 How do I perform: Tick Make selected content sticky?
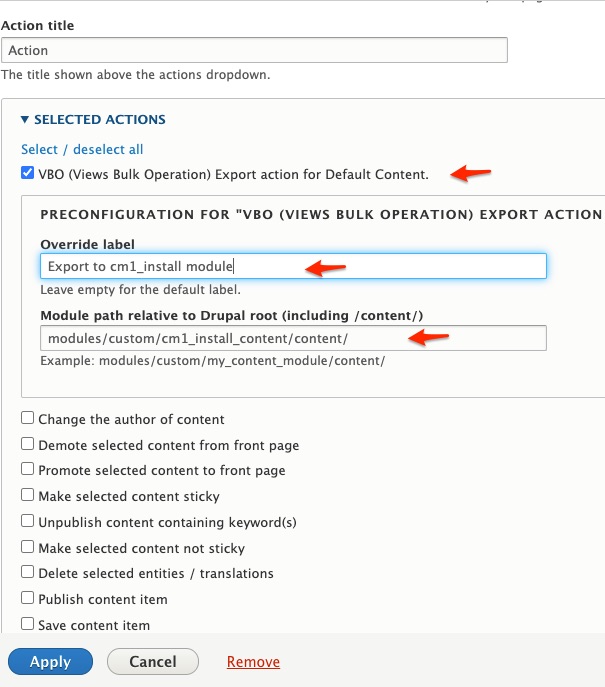28,495
